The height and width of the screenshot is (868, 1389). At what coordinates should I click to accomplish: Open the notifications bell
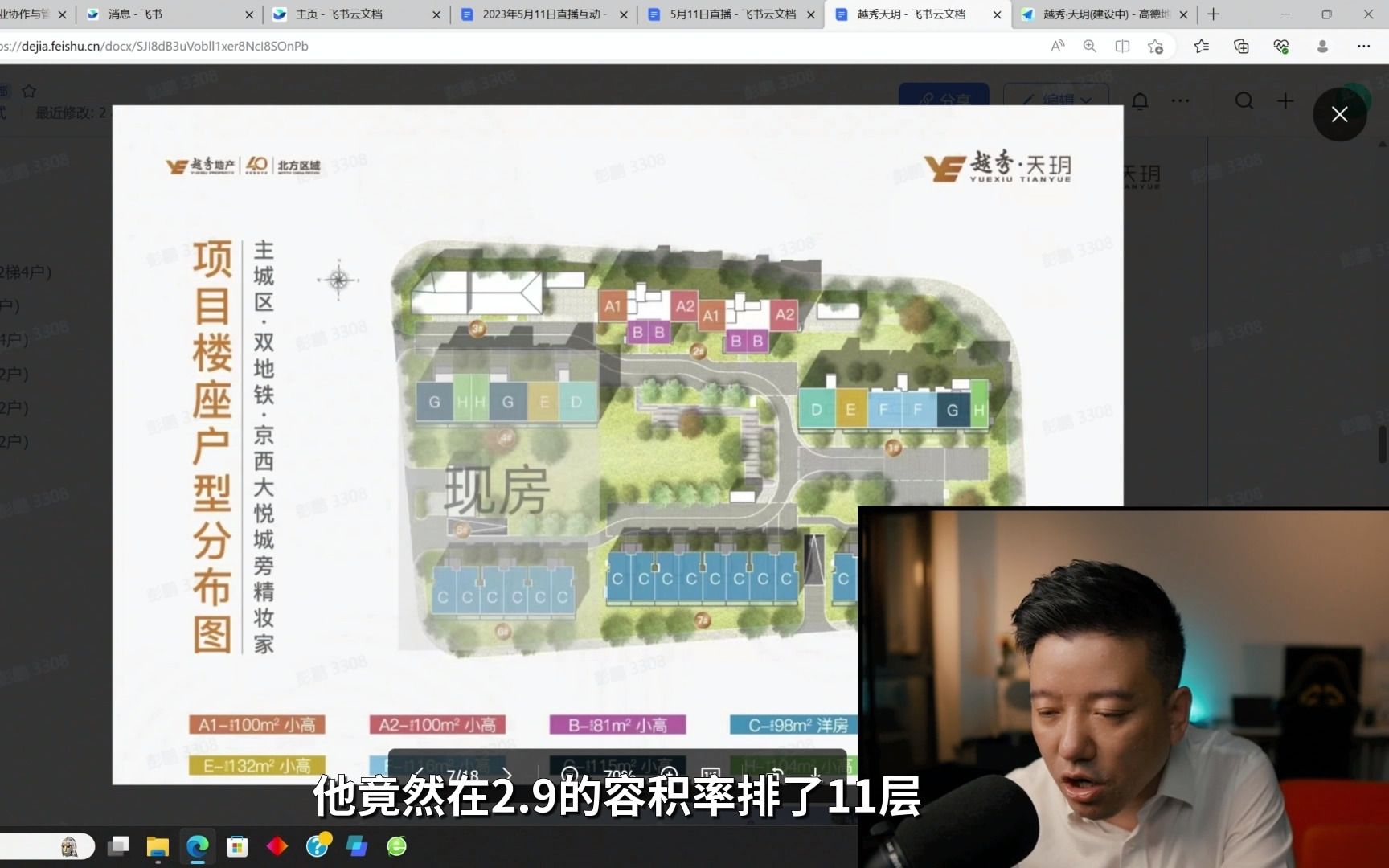click(1140, 101)
